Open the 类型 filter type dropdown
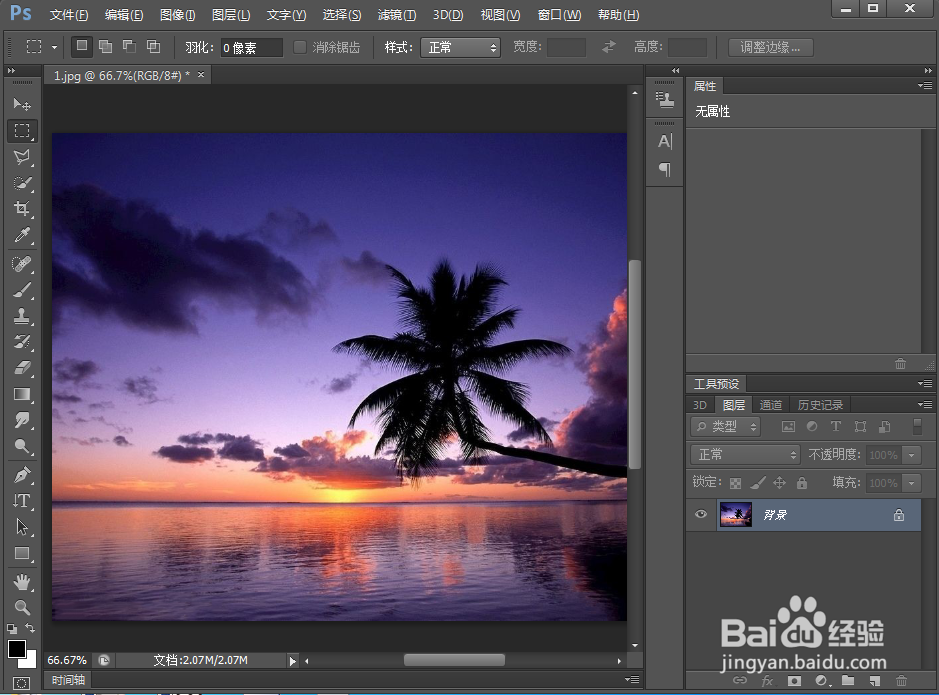Viewport: 939px width, 695px height. (725, 426)
